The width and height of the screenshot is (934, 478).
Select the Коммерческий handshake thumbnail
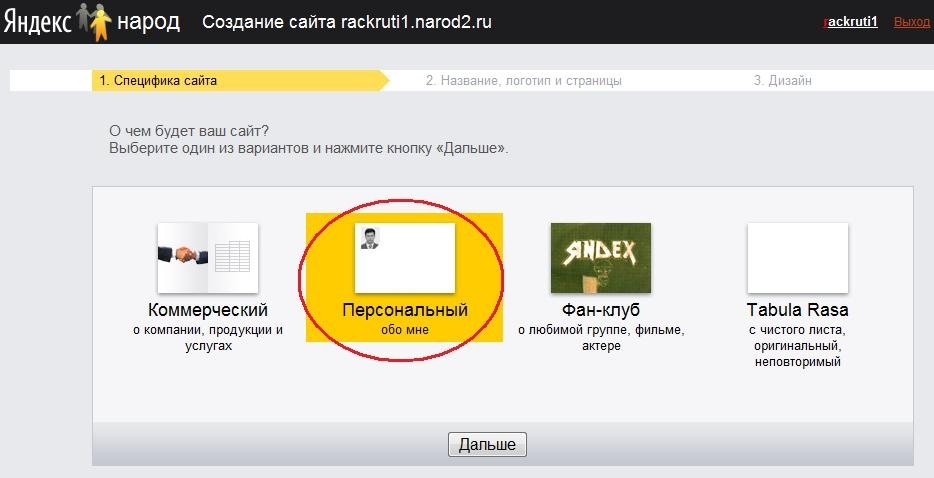tap(208, 258)
